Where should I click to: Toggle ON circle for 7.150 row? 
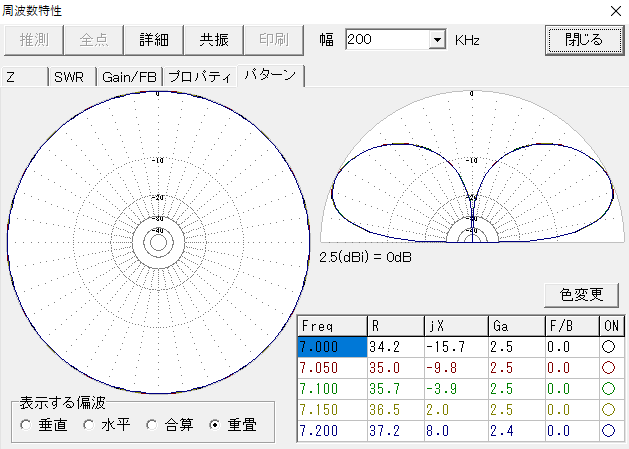[609, 410]
